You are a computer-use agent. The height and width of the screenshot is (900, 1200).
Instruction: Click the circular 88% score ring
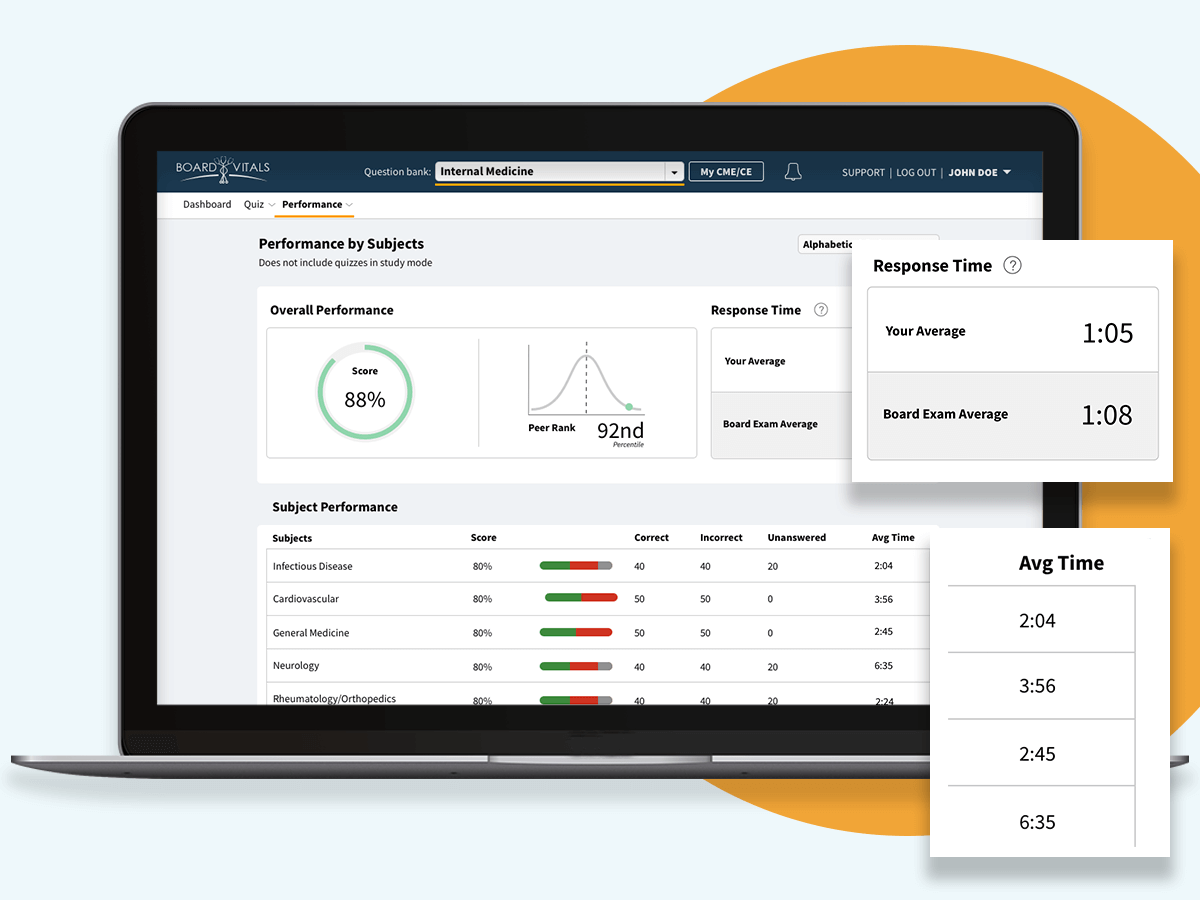pos(365,392)
